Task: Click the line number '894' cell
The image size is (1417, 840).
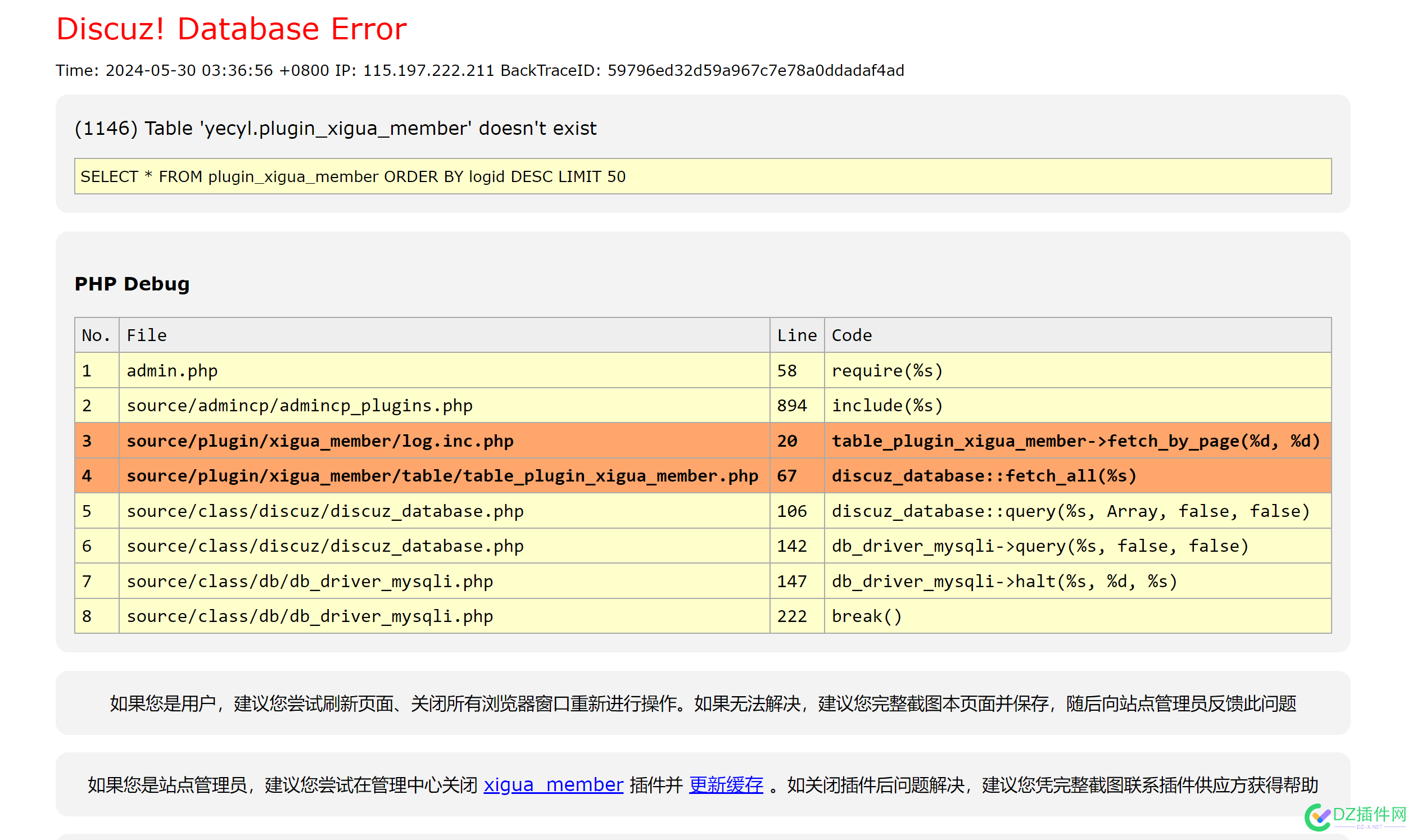Action: (x=797, y=405)
